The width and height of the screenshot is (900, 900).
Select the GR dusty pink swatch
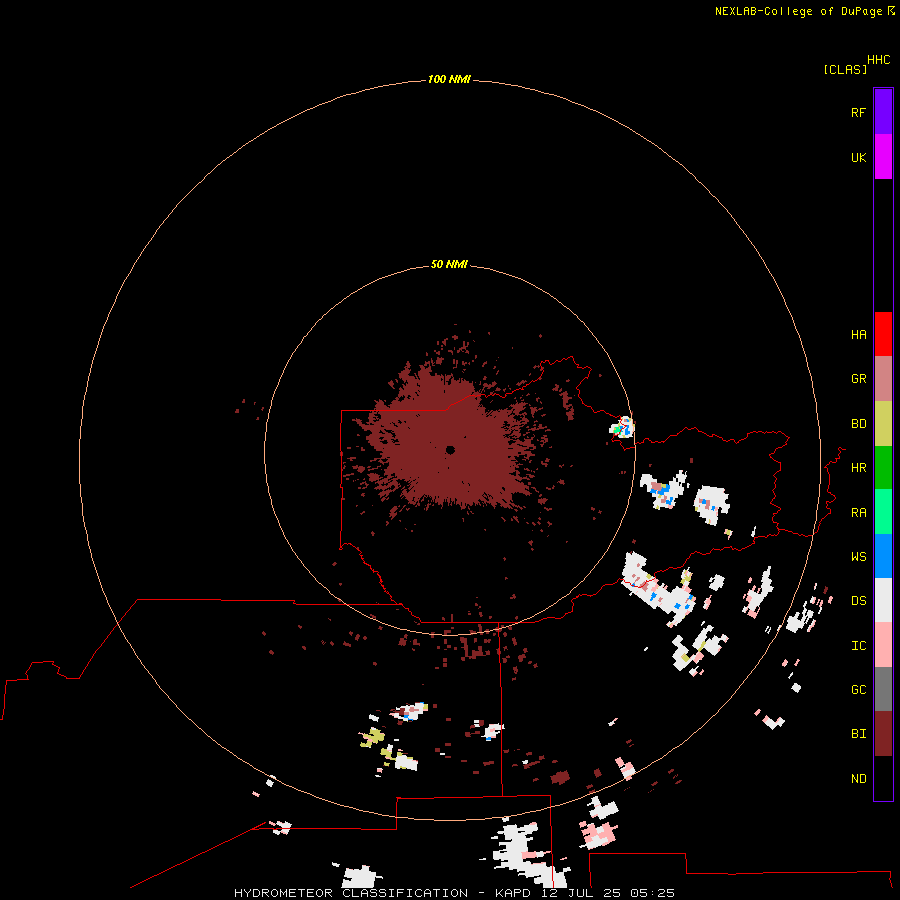883,378
